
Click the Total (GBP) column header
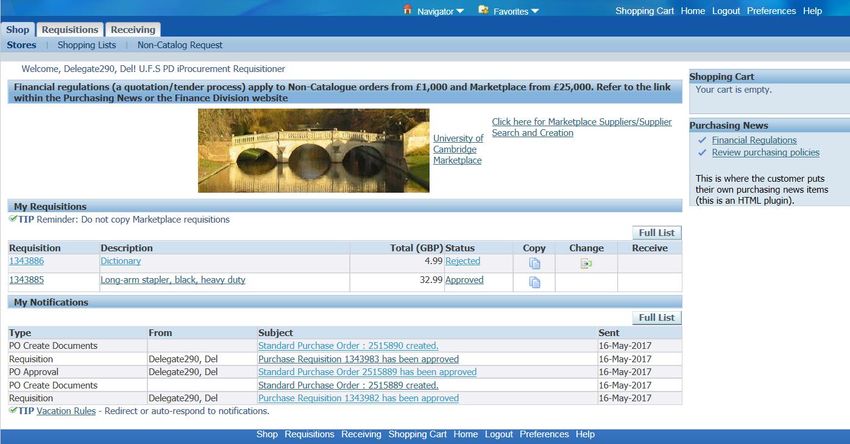[416, 248]
